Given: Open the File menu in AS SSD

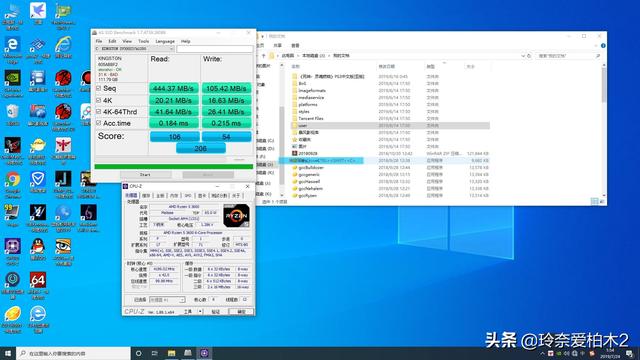Looking at the screenshot, I should pos(99,41).
